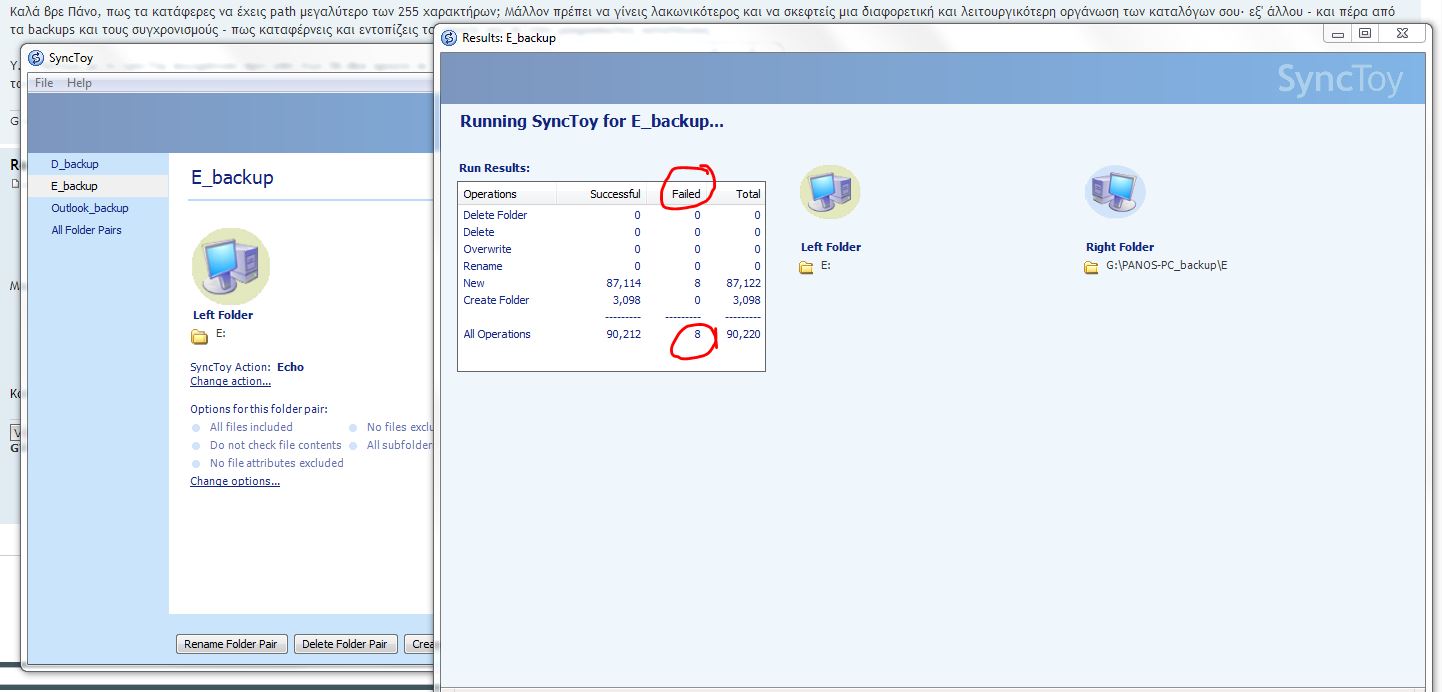
Task: Click the Rename Folder Pair button
Action: tap(231, 644)
